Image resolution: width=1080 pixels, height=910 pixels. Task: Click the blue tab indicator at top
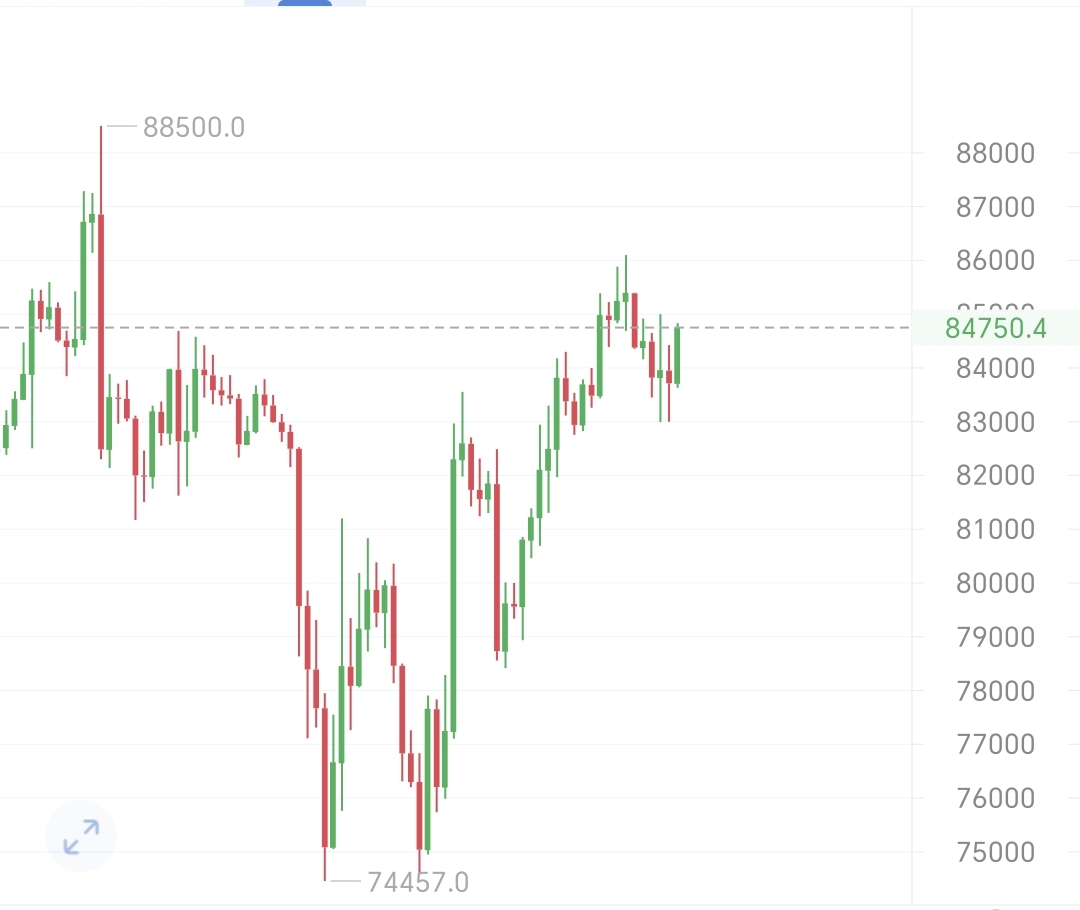pyautogui.click(x=305, y=4)
